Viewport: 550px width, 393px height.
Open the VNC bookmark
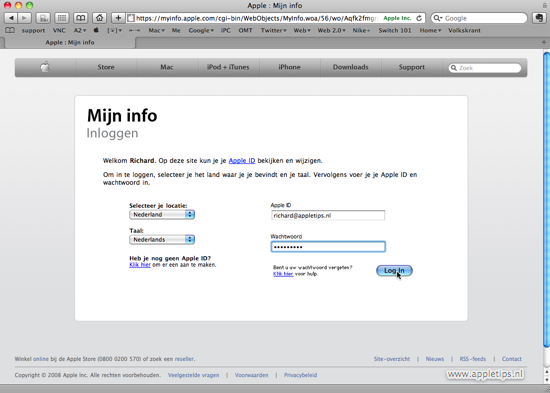click(x=59, y=31)
